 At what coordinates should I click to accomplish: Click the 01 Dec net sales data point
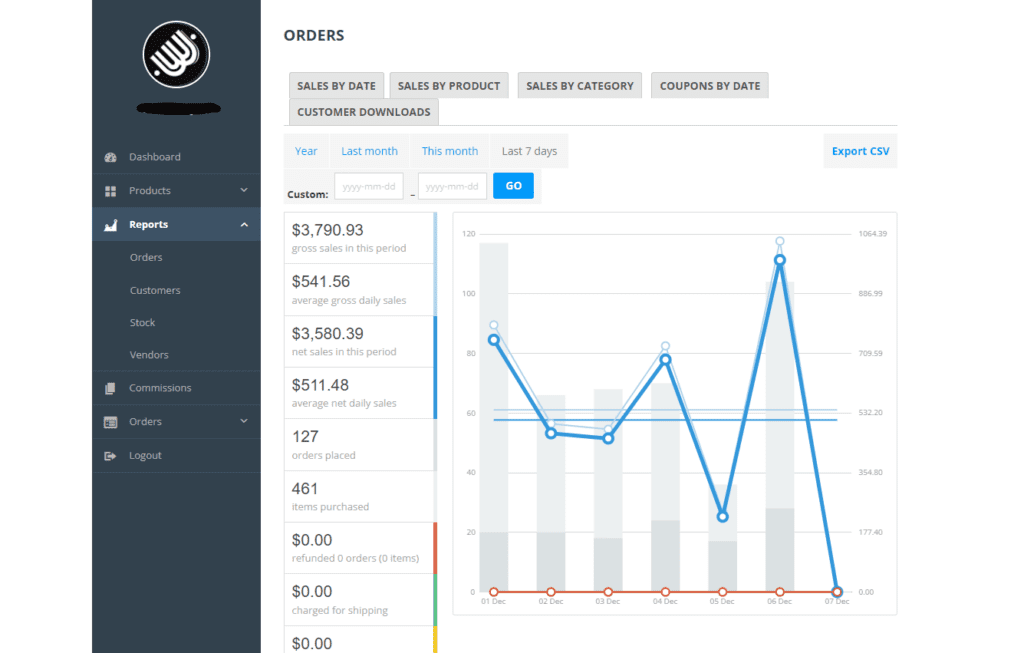pyautogui.click(x=494, y=340)
